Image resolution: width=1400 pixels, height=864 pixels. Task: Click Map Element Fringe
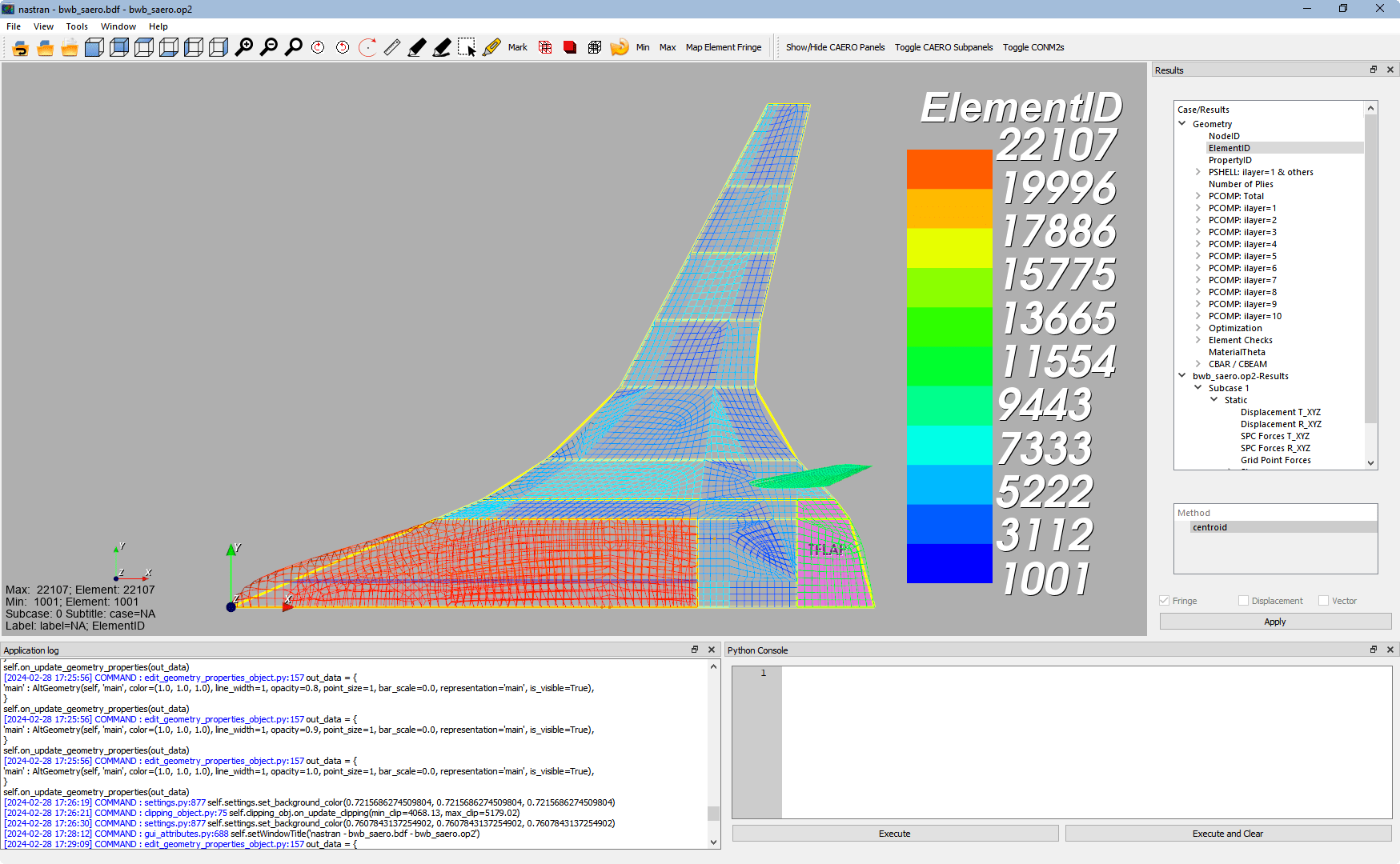[x=724, y=47]
